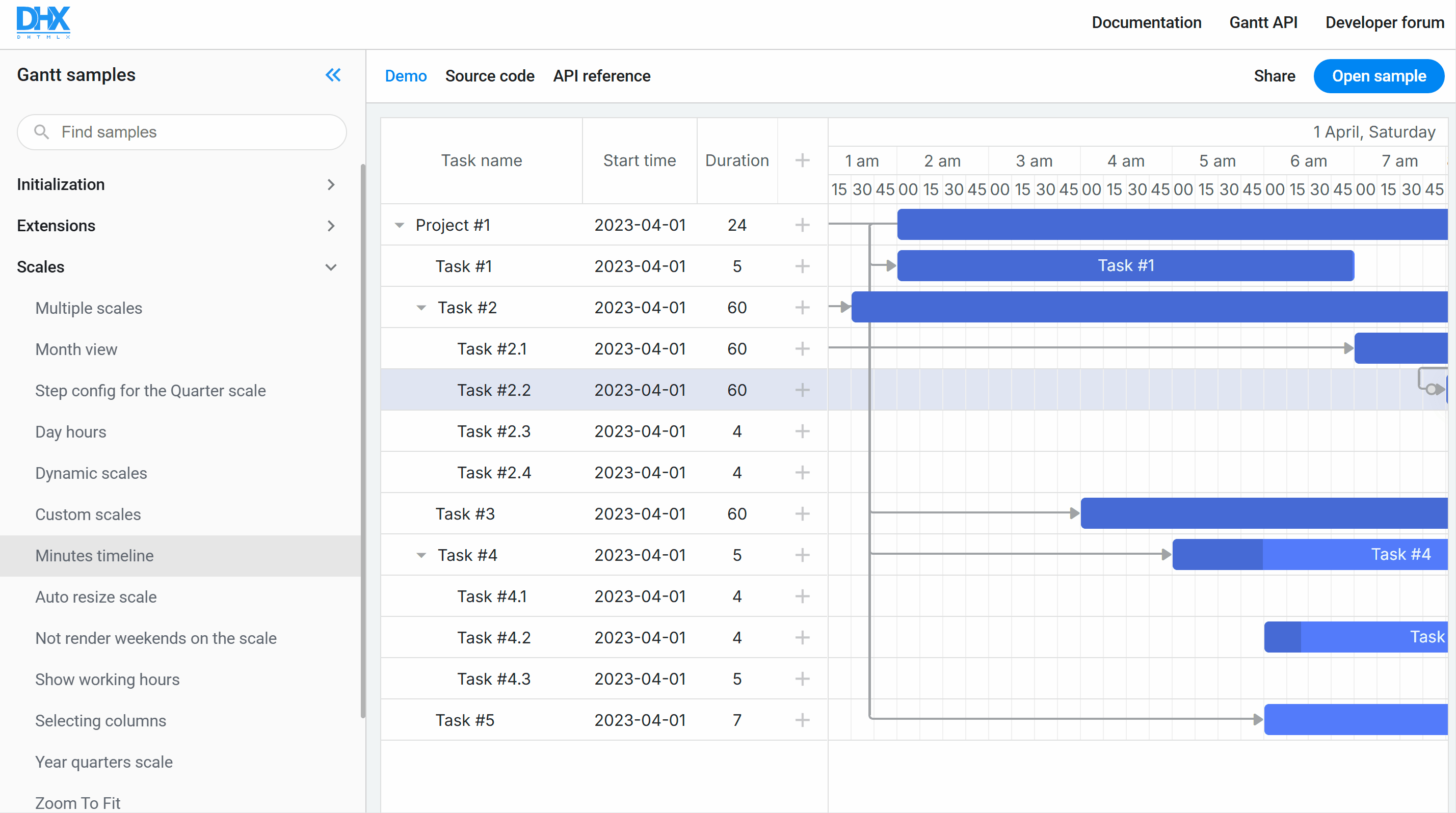Click the sidebar vertical scrollbar

coord(363,441)
